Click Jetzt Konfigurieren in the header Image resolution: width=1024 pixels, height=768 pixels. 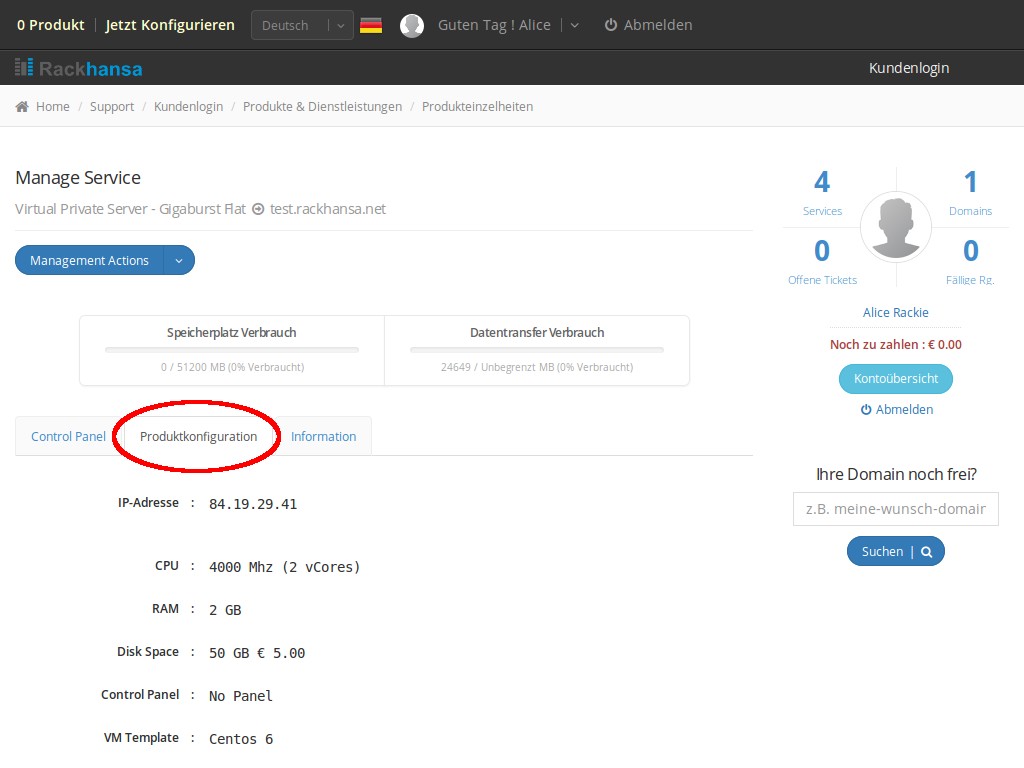[170, 25]
